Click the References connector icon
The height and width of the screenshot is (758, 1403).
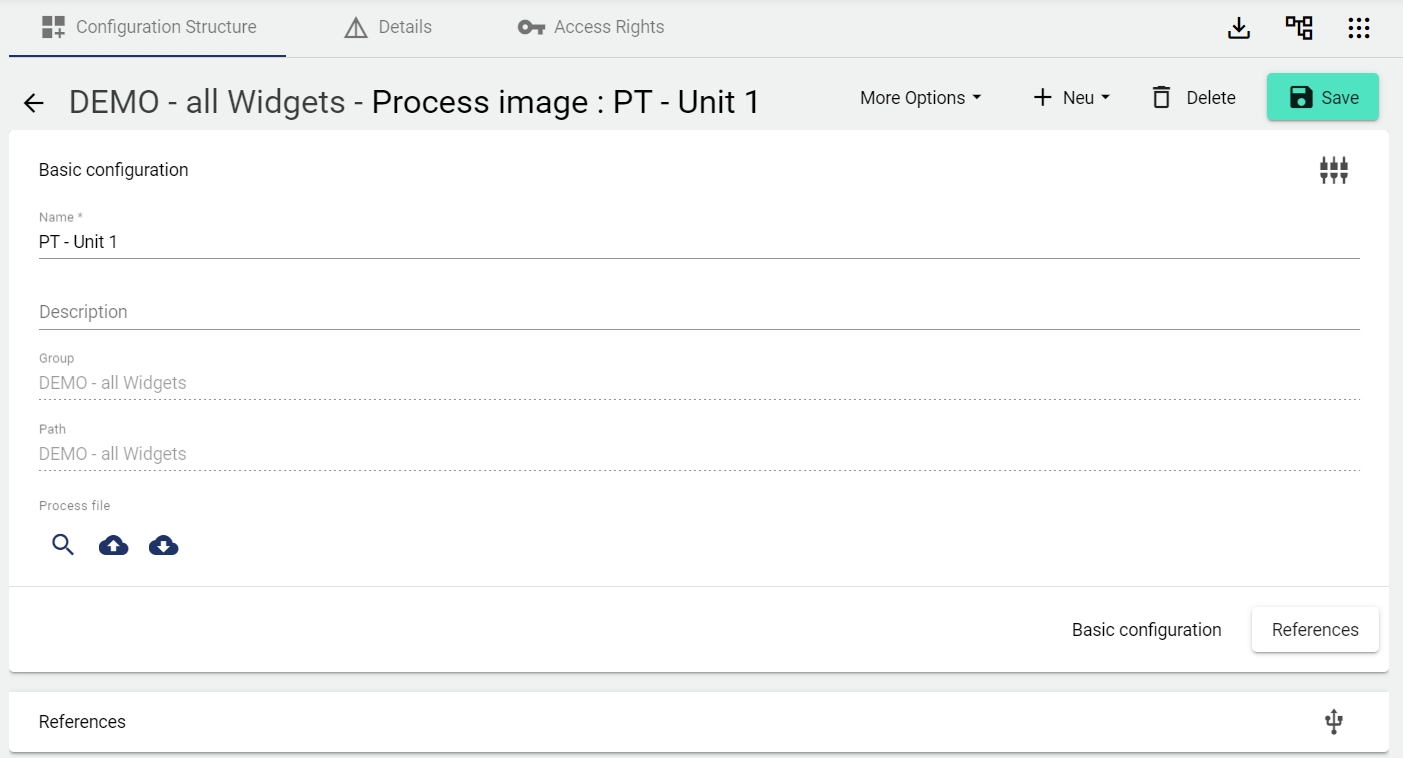[1333, 722]
